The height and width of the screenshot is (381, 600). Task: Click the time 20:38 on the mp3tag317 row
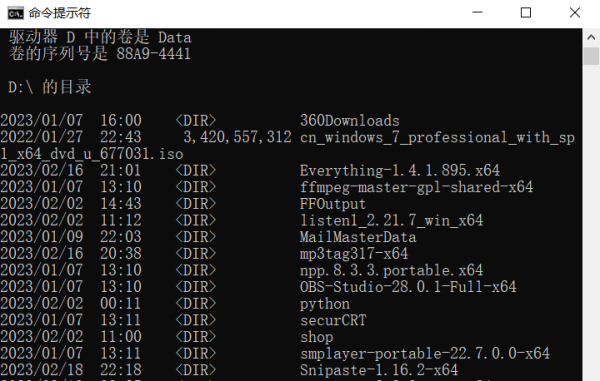pyautogui.click(x=121, y=254)
